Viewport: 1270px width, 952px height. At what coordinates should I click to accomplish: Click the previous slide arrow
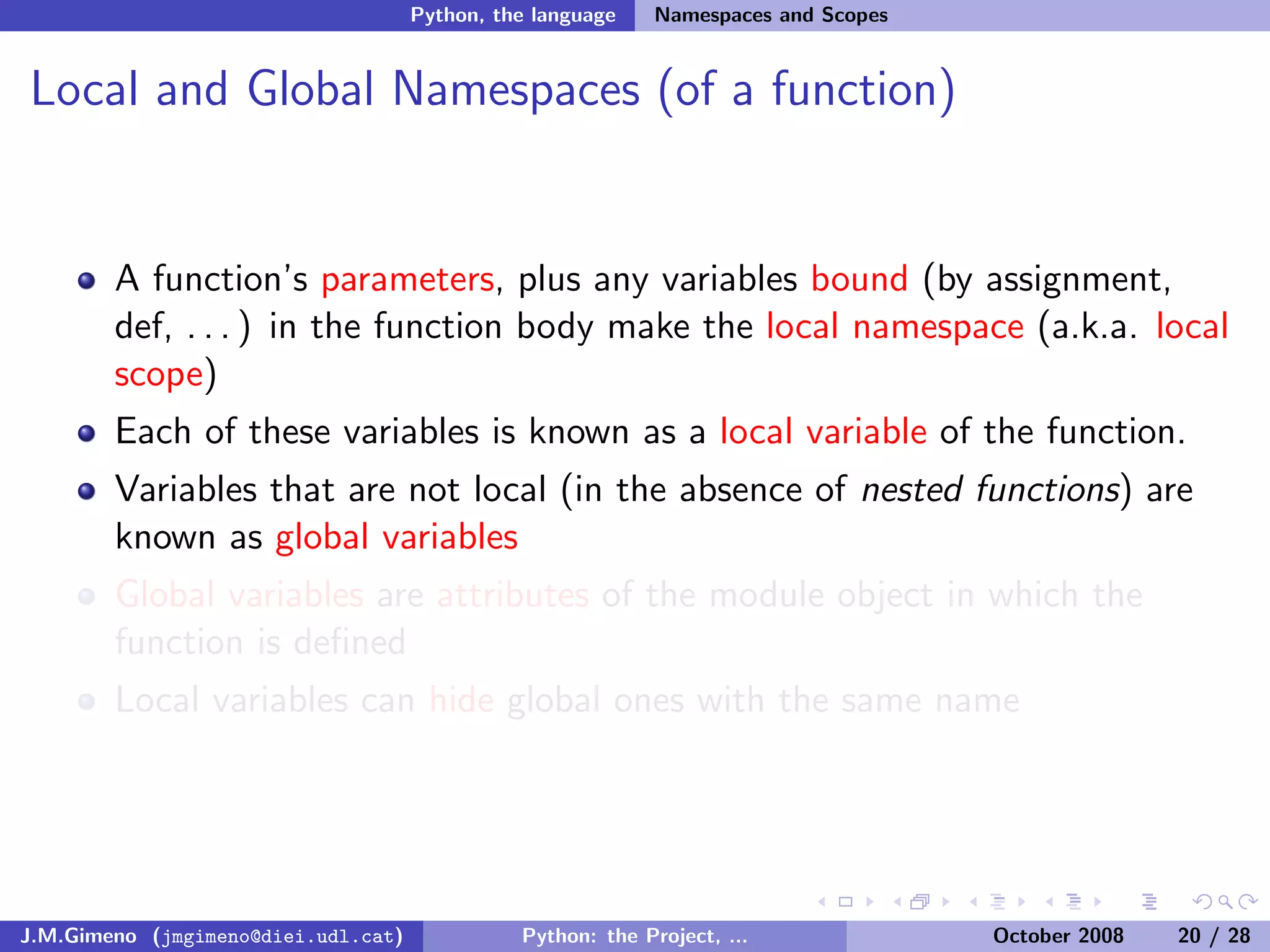click(x=822, y=902)
